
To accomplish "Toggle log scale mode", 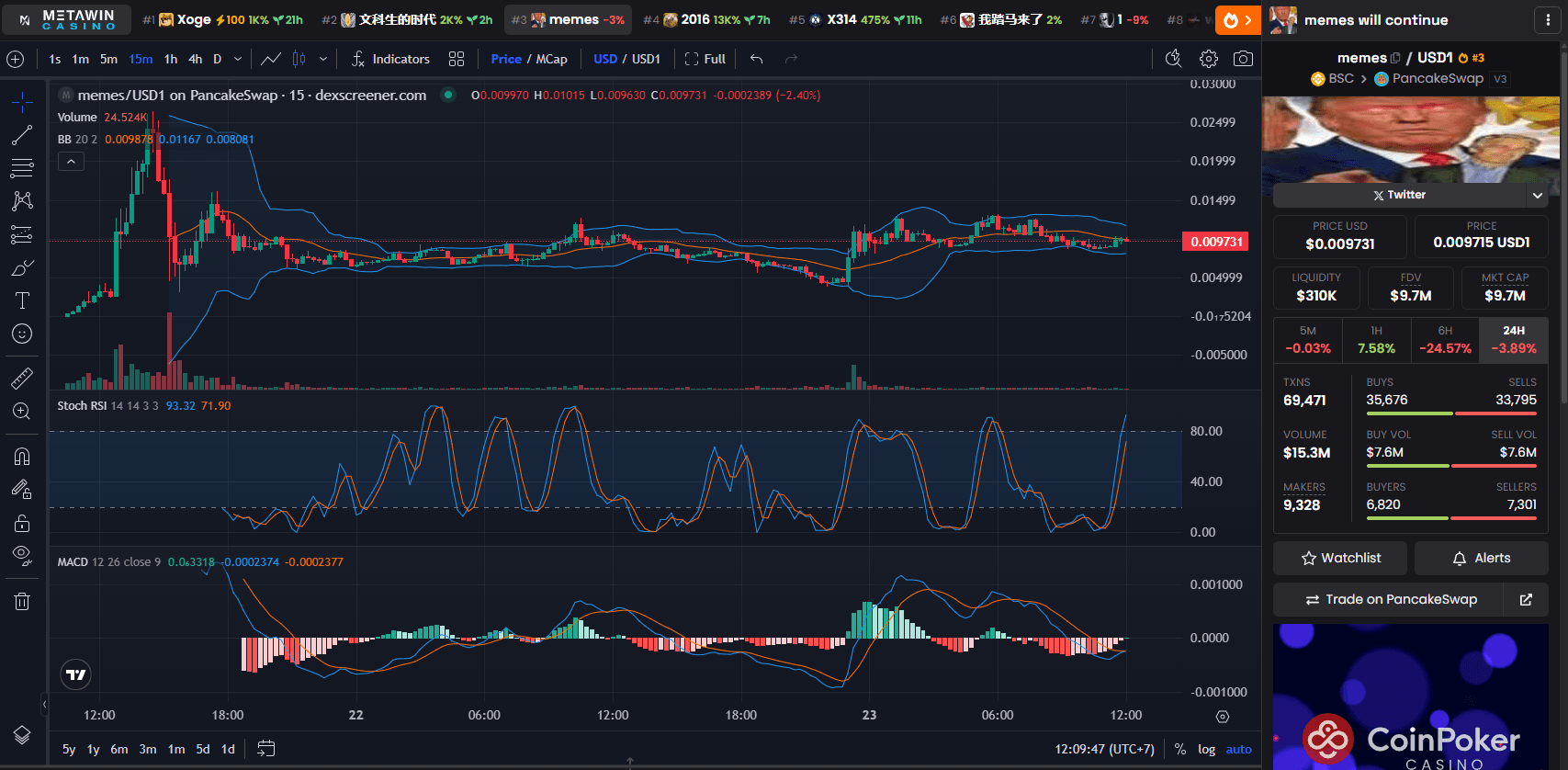I will [1206, 749].
